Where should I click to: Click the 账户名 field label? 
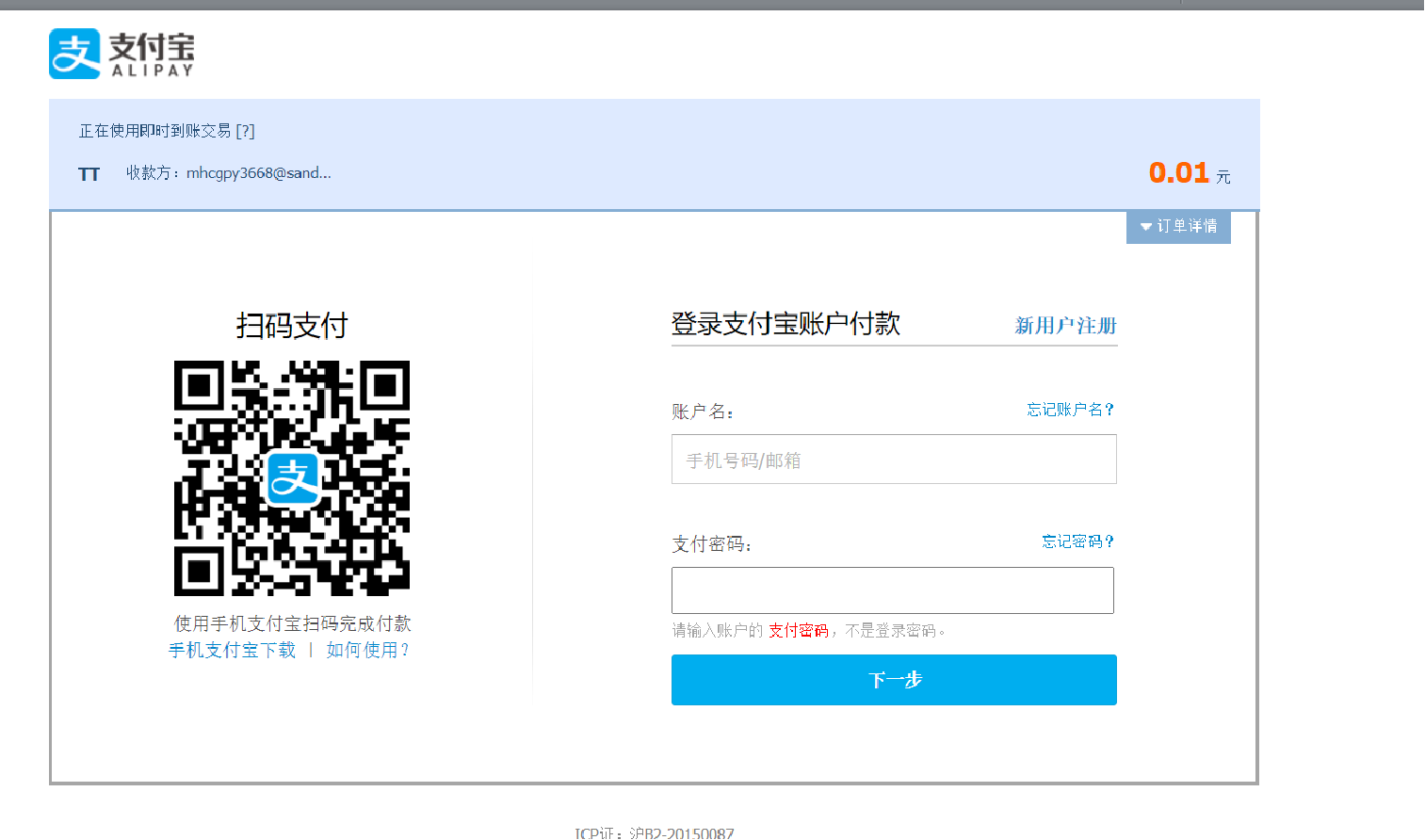(x=703, y=412)
